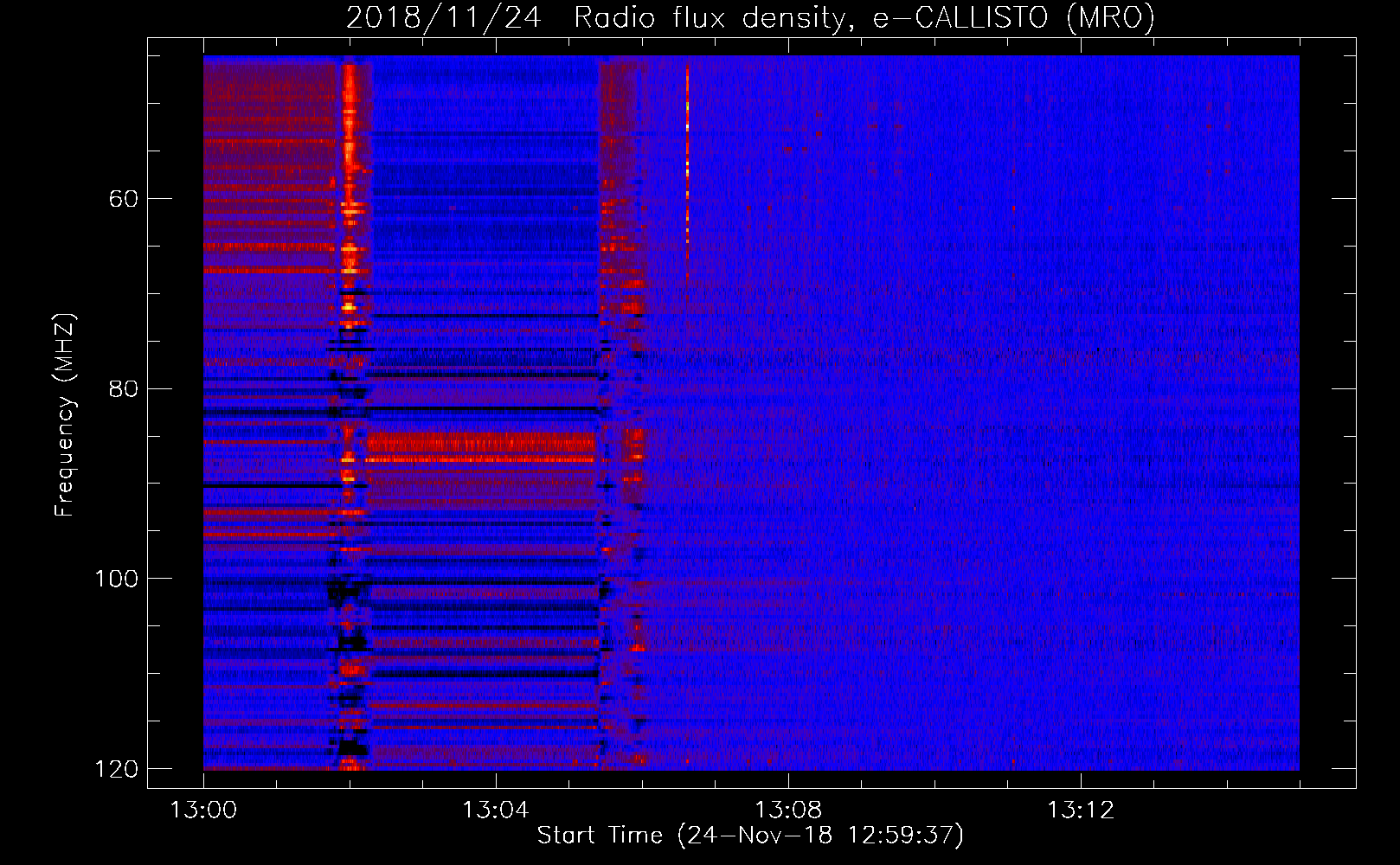
Task: Click the 13:12 time tick label
Action: point(1080,810)
